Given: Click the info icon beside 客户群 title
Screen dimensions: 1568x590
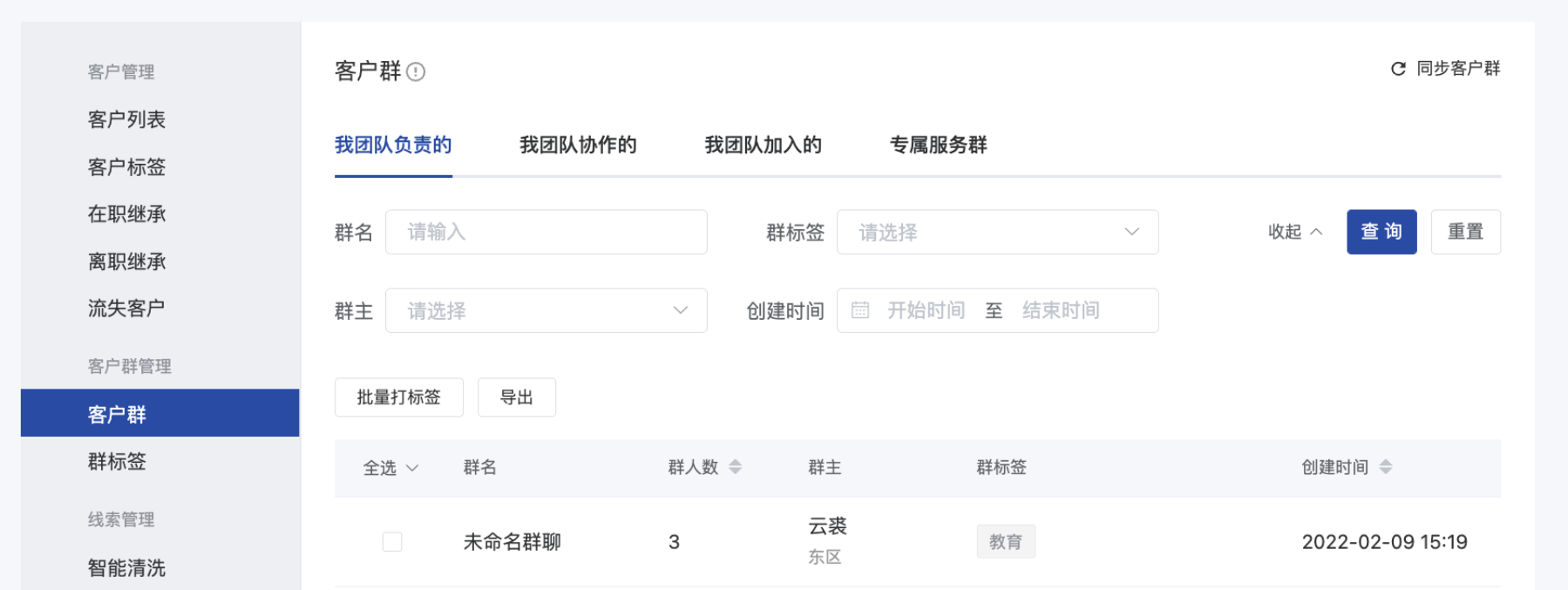Looking at the screenshot, I should click(x=416, y=71).
